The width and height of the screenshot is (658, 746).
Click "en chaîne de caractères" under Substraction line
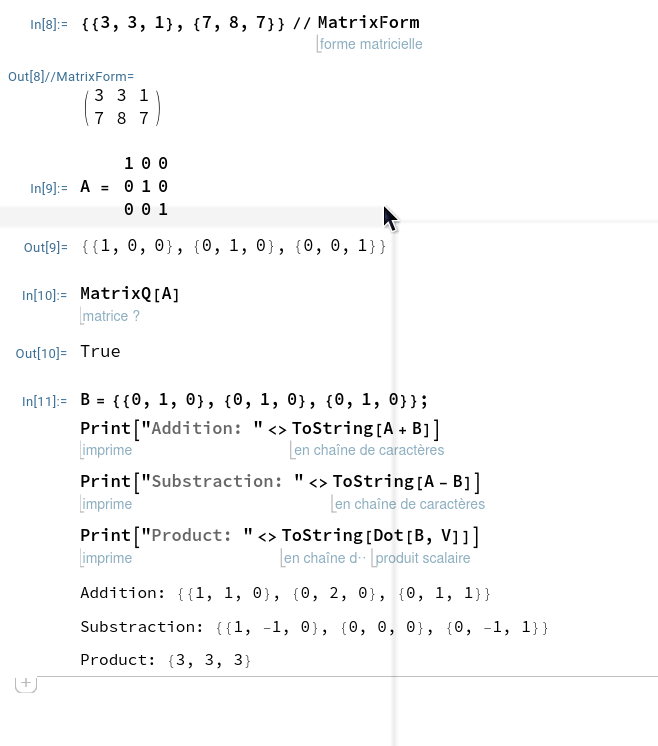click(x=410, y=504)
